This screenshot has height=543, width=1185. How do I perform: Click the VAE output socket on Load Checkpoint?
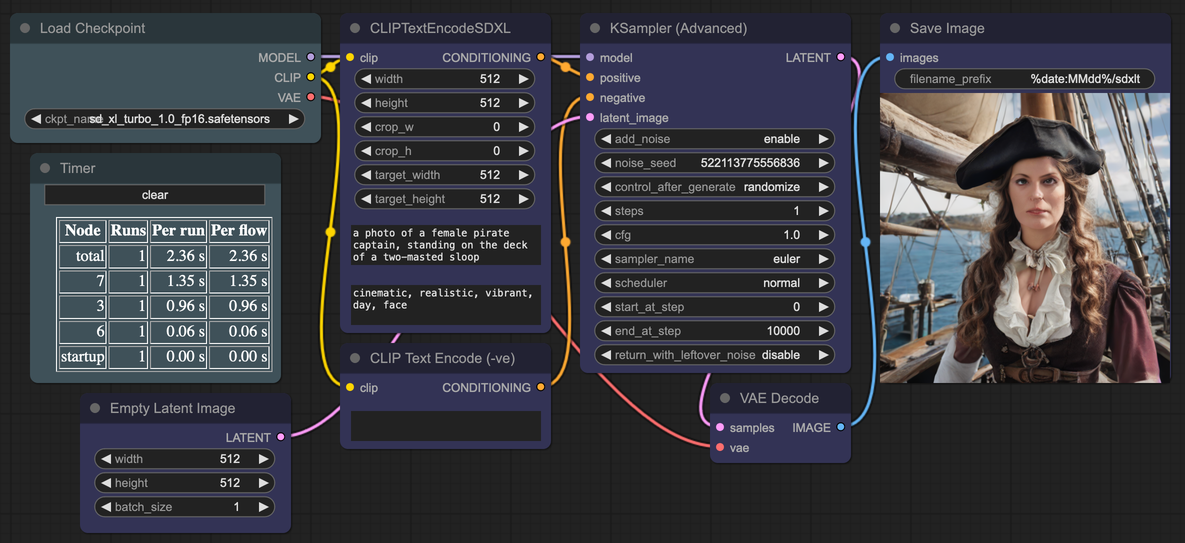coord(311,97)
